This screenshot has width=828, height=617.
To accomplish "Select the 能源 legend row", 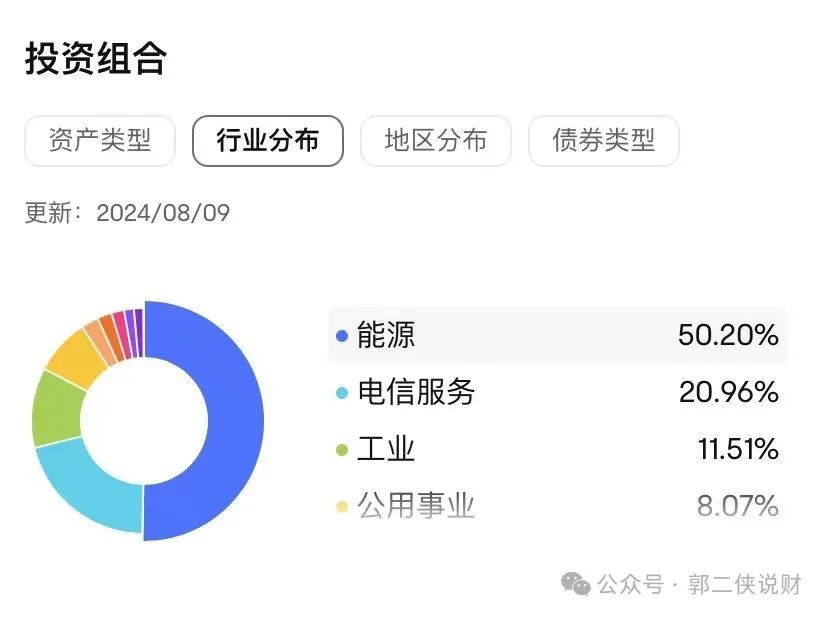I will coord(558,335).
